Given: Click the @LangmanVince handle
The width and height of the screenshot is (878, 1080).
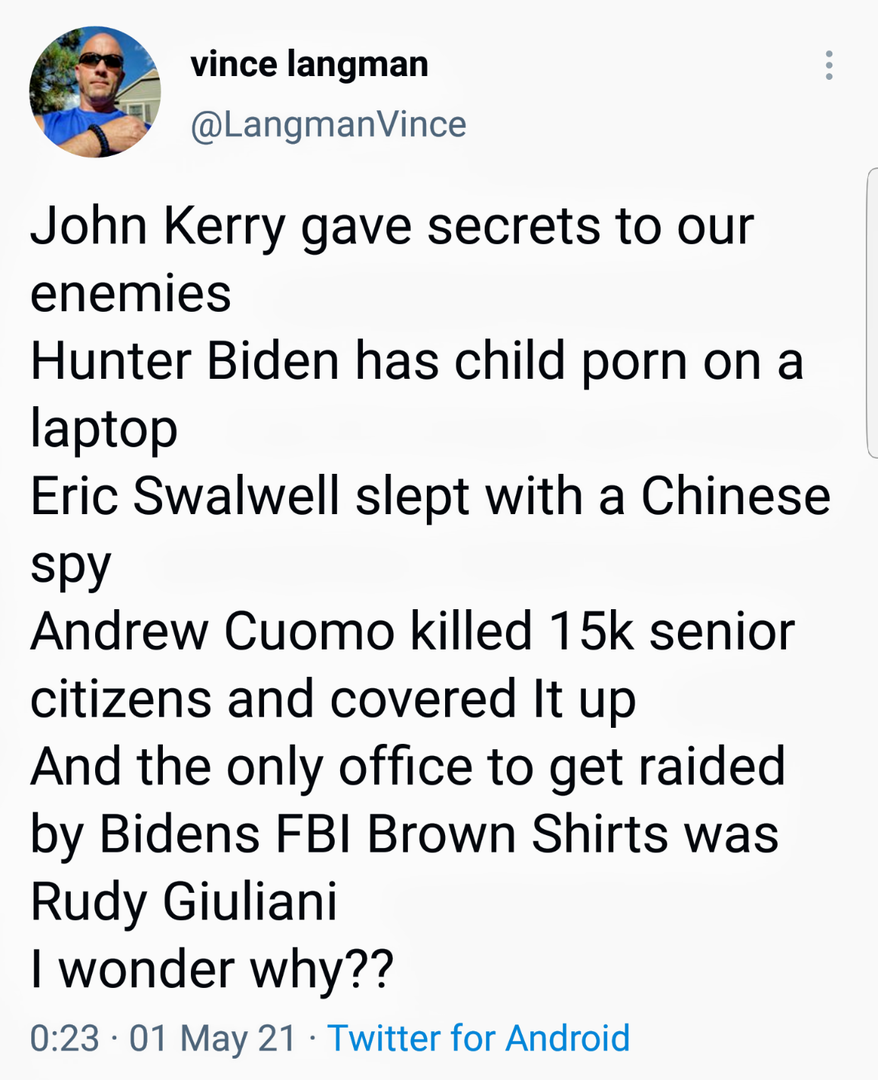Looking at the screenshot, I should point(328,124).
